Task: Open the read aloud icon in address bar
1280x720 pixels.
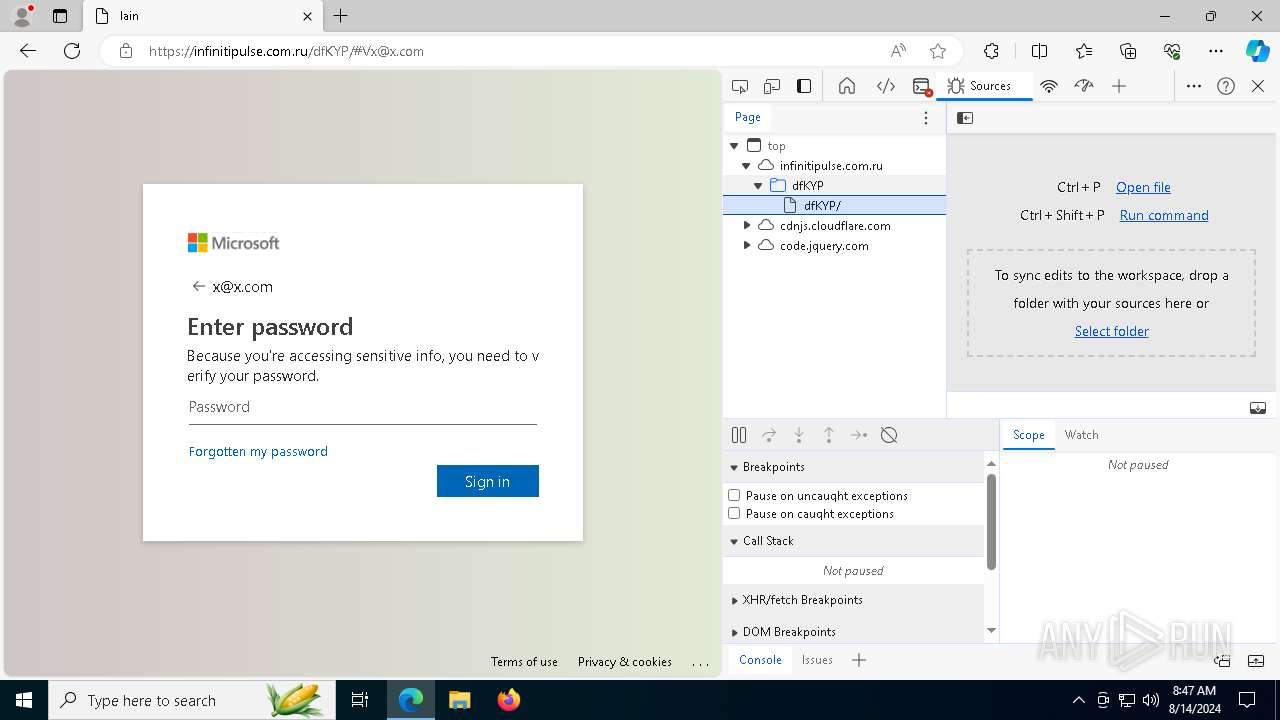Action: [x=898, y=51]
